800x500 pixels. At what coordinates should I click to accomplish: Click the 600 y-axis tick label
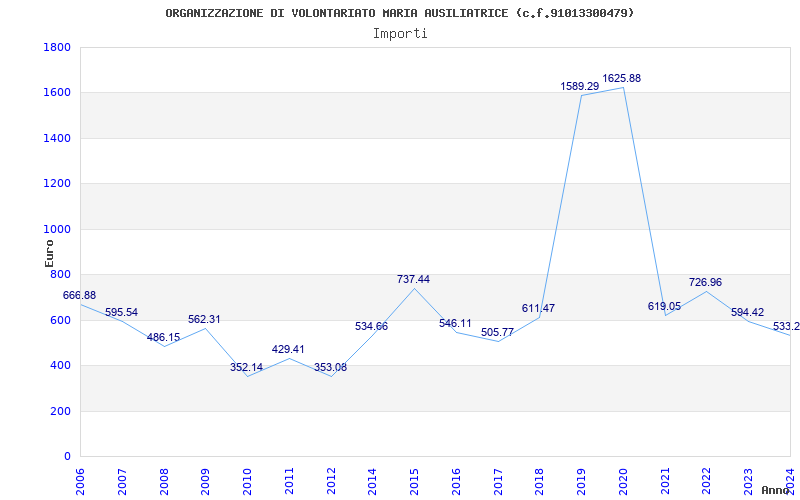click(60, 320)
